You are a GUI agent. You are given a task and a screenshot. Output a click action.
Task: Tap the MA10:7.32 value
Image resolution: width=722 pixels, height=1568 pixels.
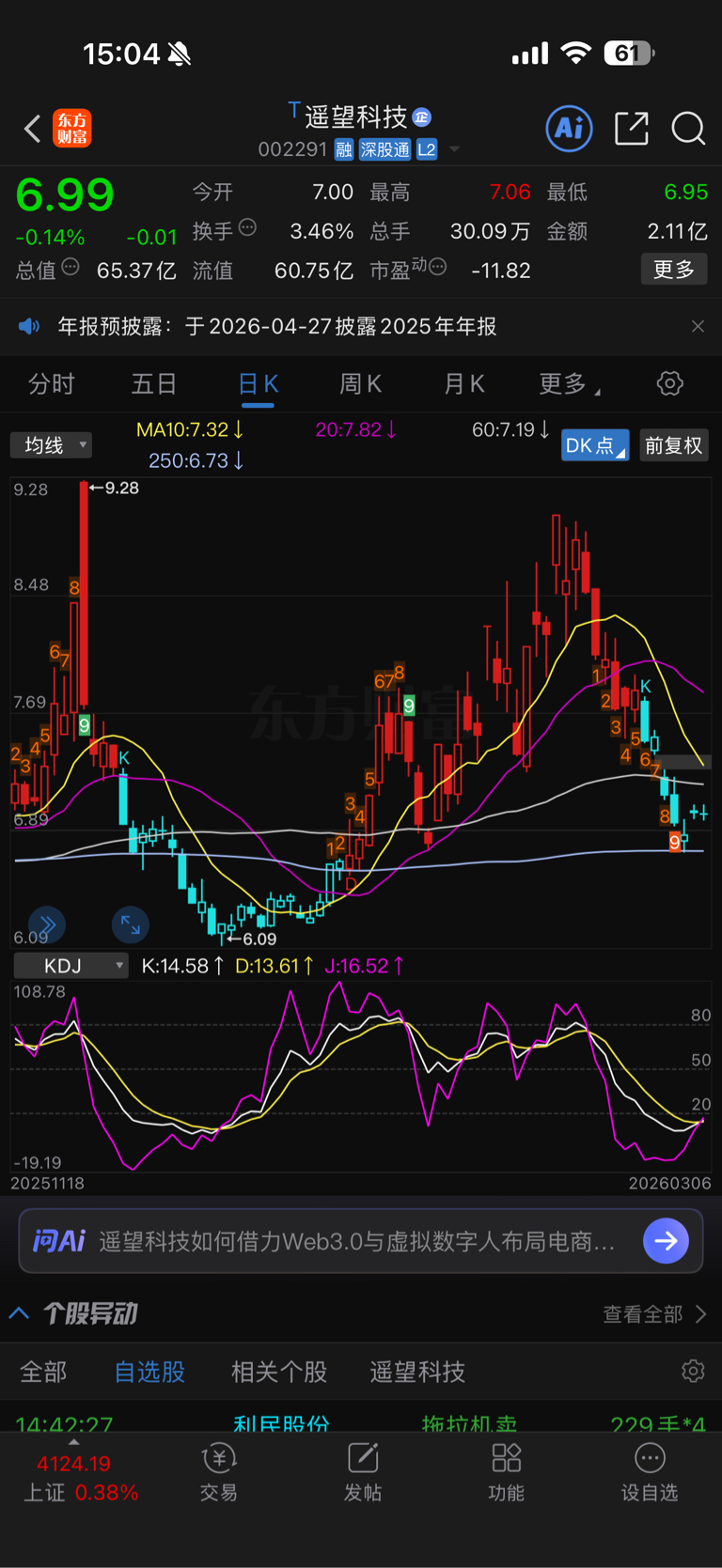pyautogui.click(x=190, y=429)
